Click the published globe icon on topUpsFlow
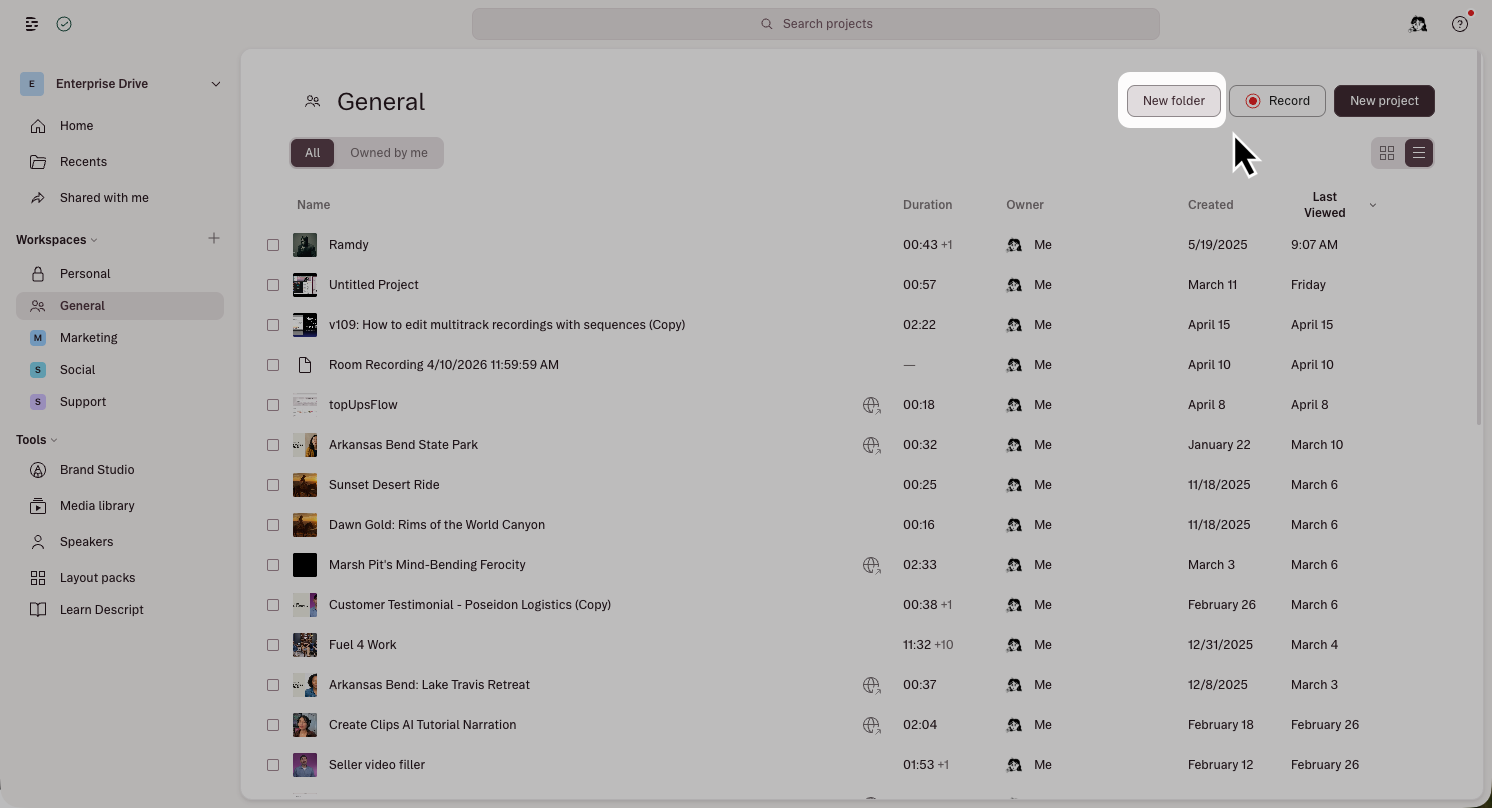Viewport: 1492px width, 808px height. tap(871, 404)
